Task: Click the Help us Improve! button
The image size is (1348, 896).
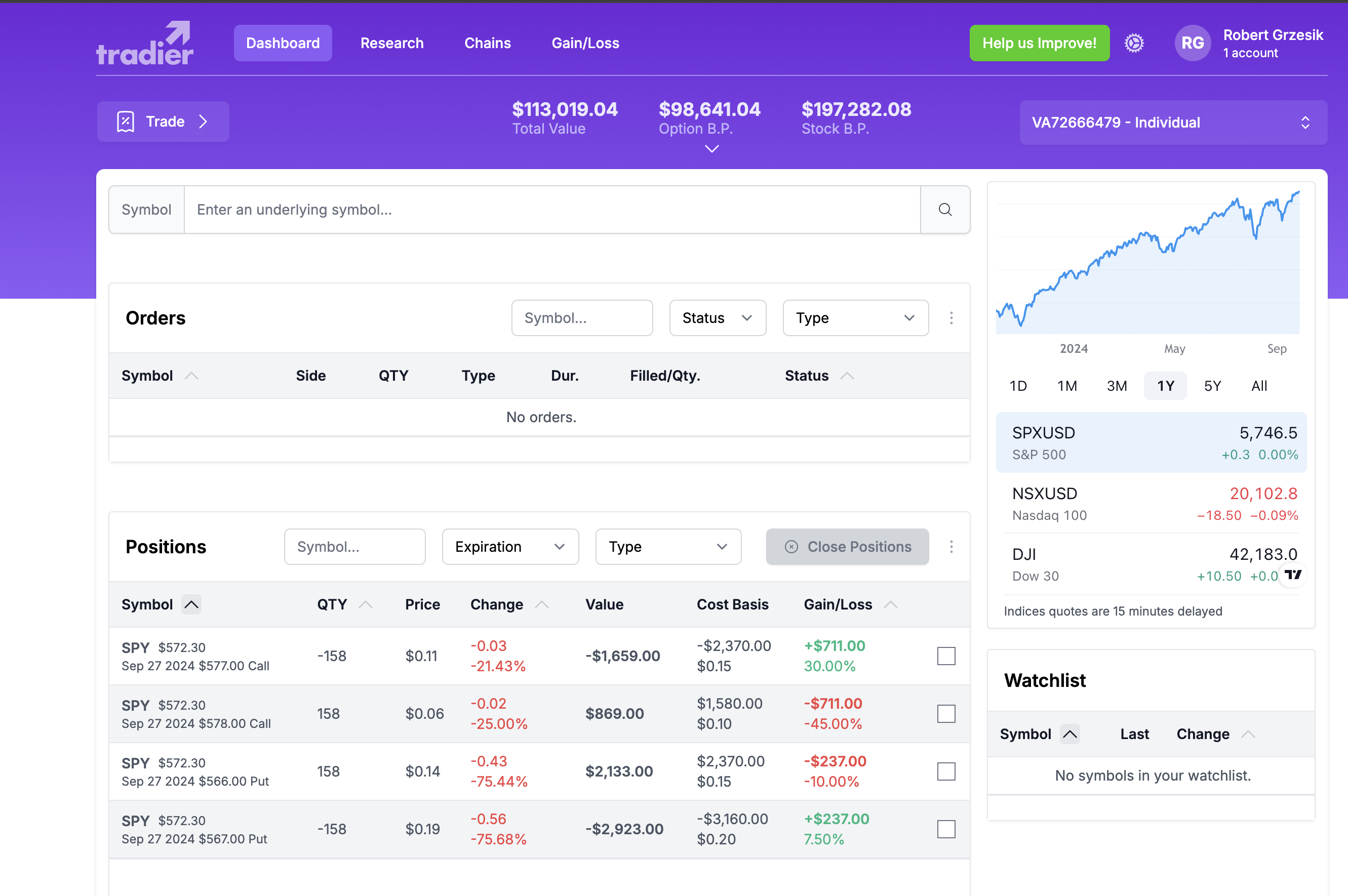Action: pos(1039,43)
